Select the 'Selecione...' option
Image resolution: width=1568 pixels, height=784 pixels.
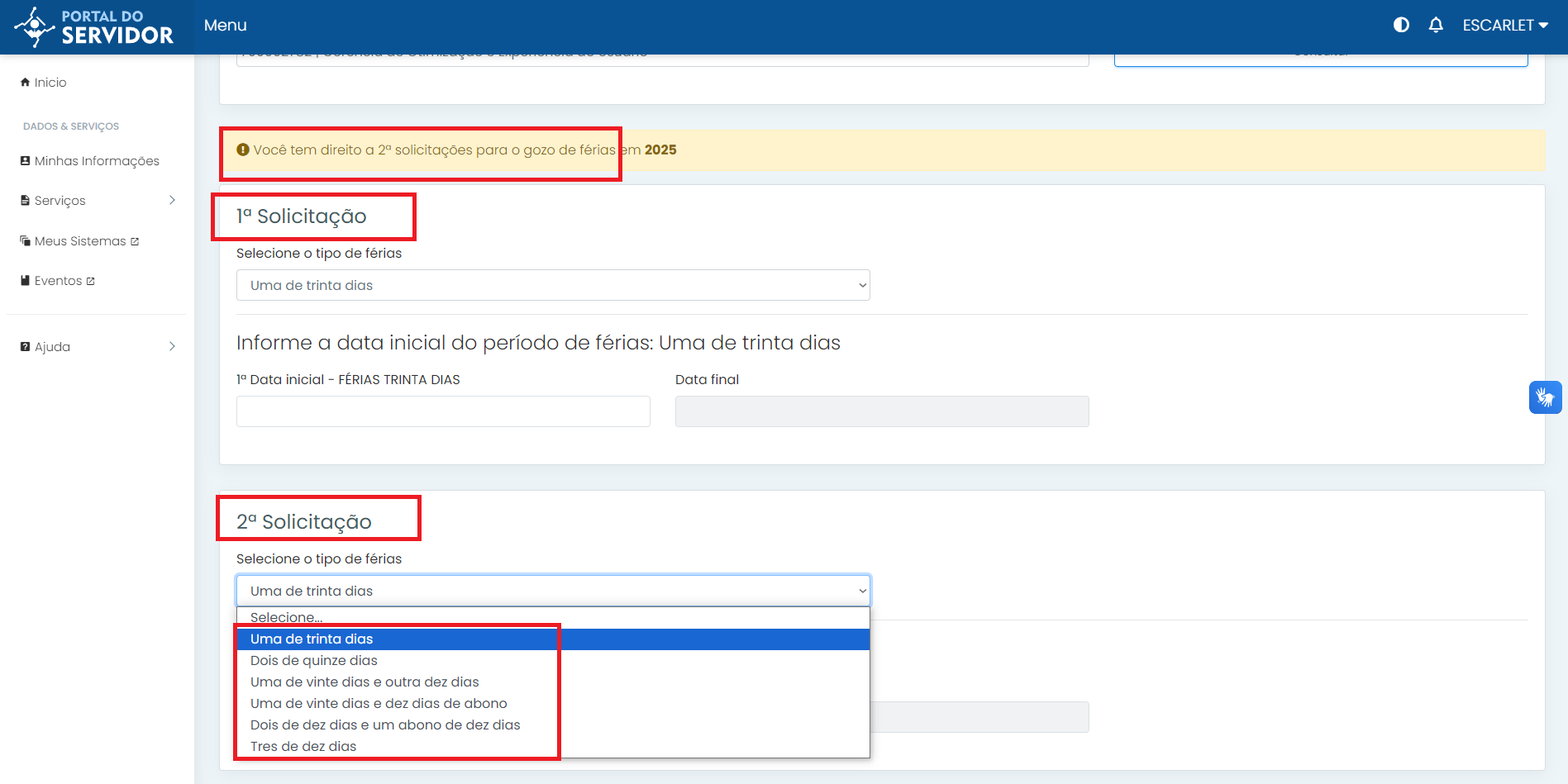(553, 617)
